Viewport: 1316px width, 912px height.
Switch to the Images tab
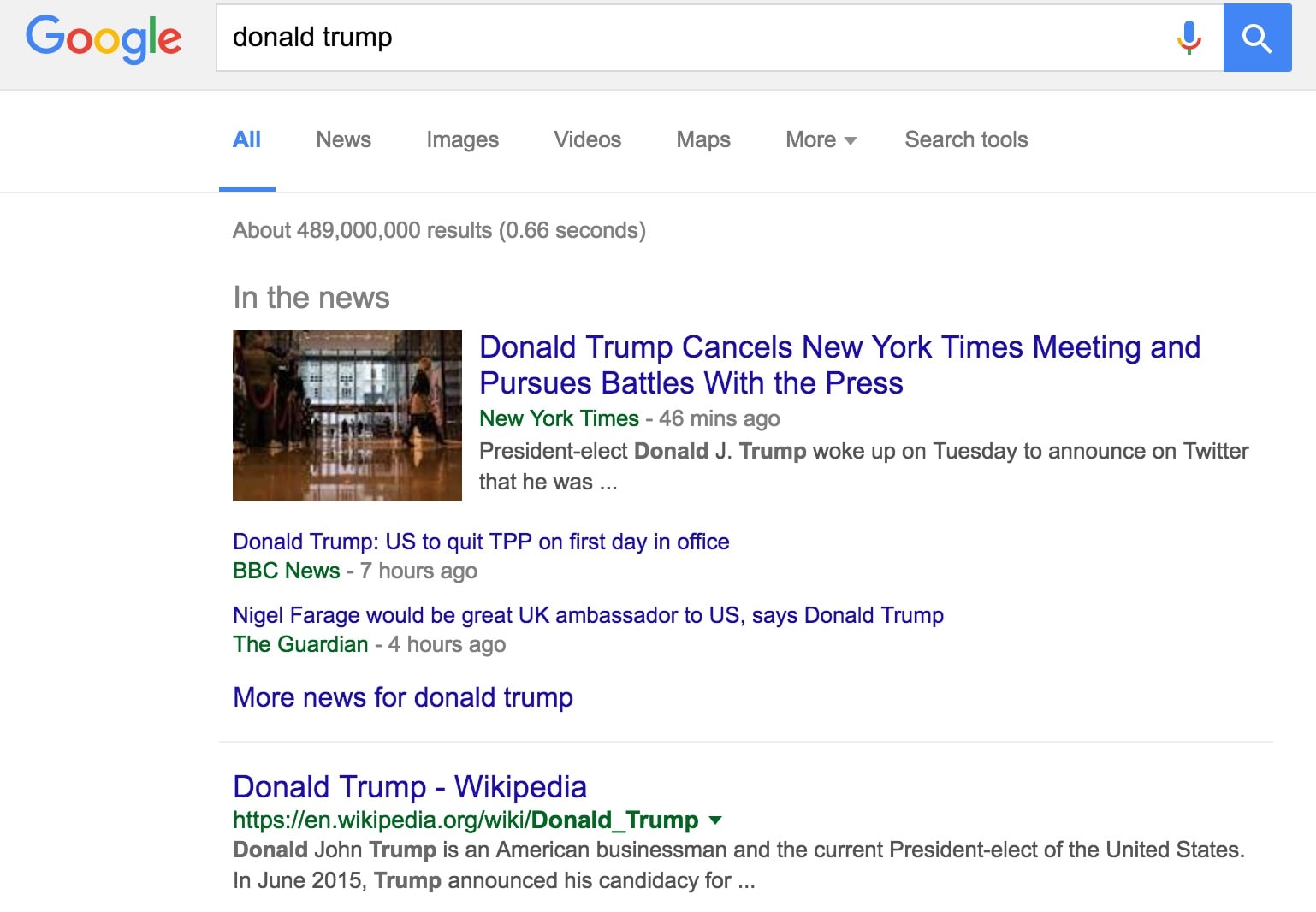(462, 139)
